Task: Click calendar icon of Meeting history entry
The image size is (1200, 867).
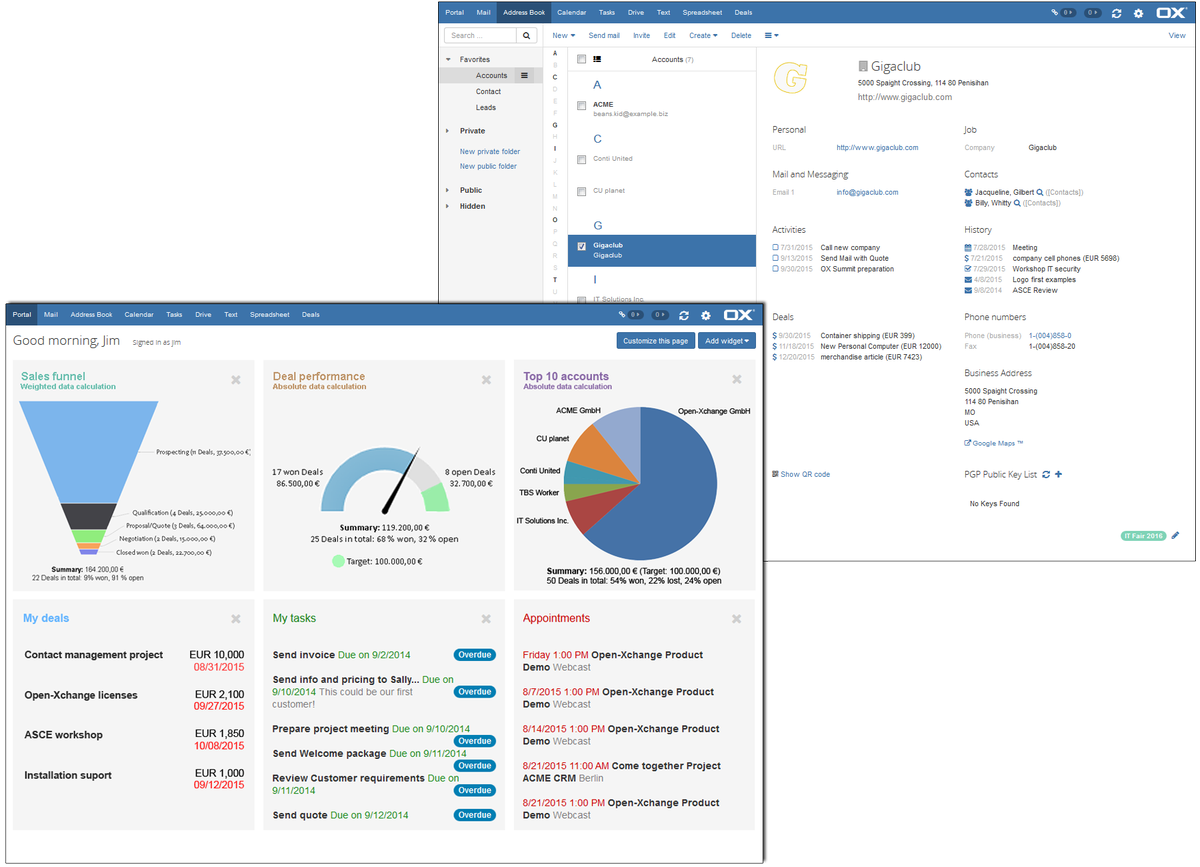Action: [x=968, y=247]
